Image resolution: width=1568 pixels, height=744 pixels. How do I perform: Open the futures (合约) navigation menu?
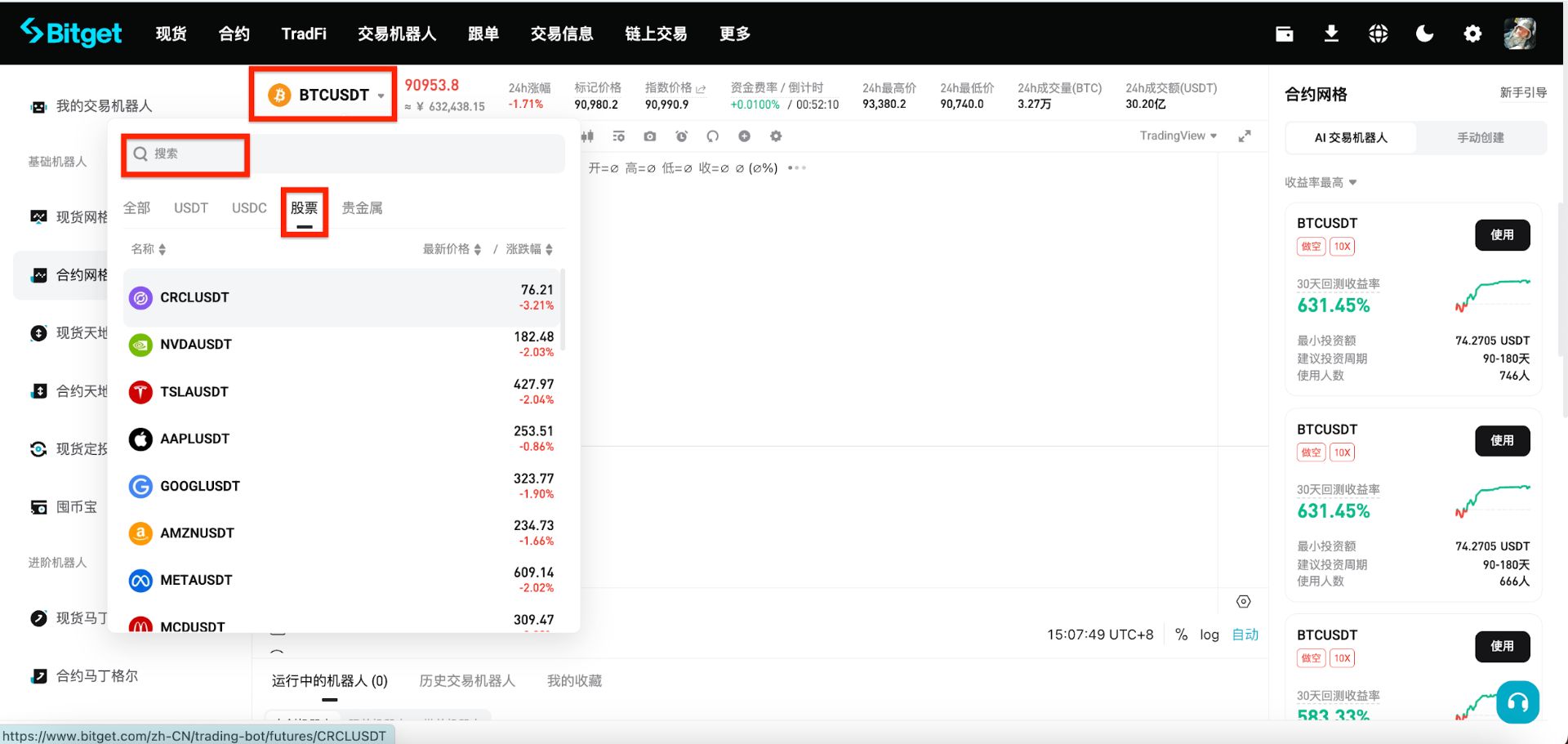tap(234, 33)
